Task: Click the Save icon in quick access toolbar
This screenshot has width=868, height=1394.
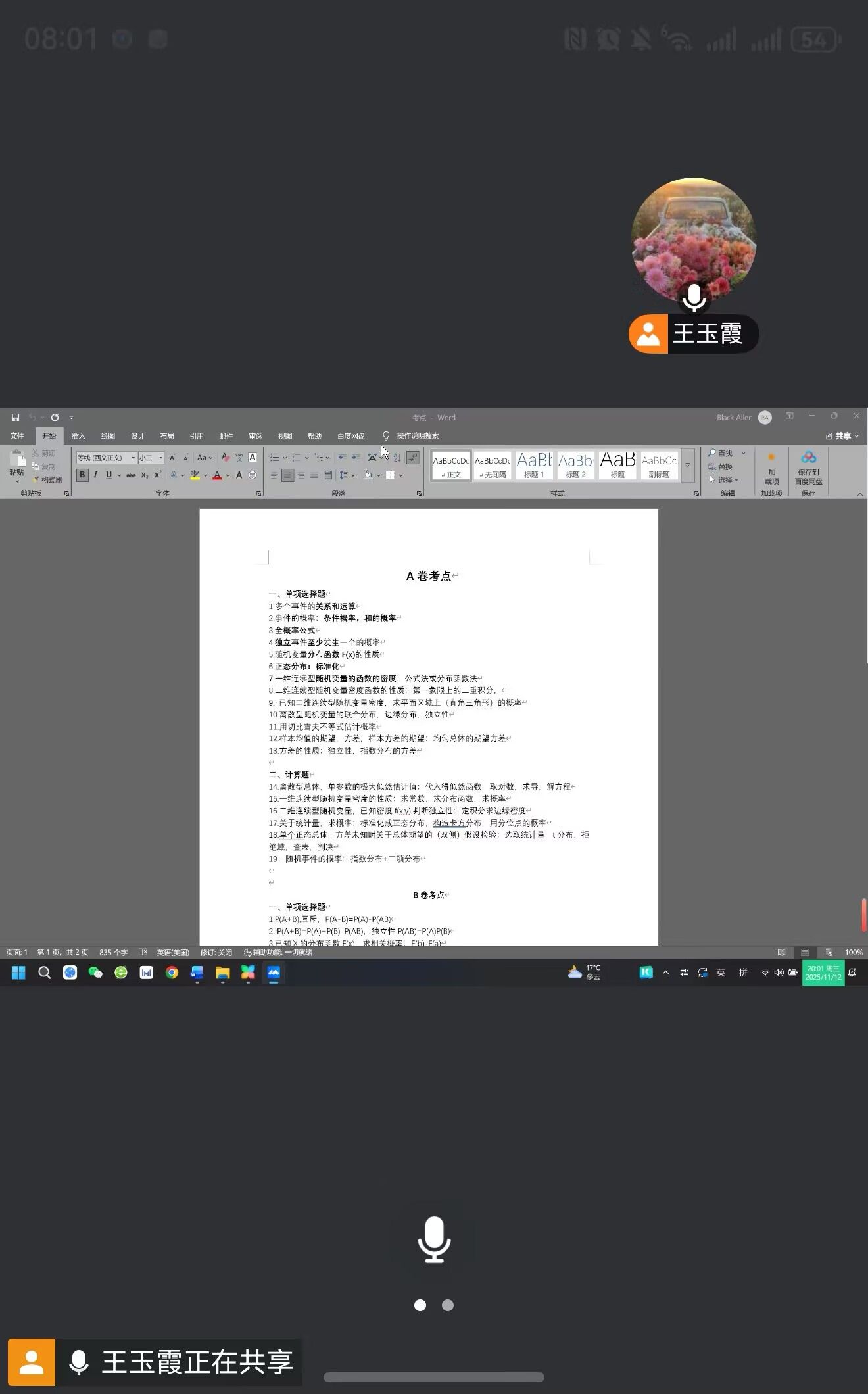Action: click(x=15, y=418)
